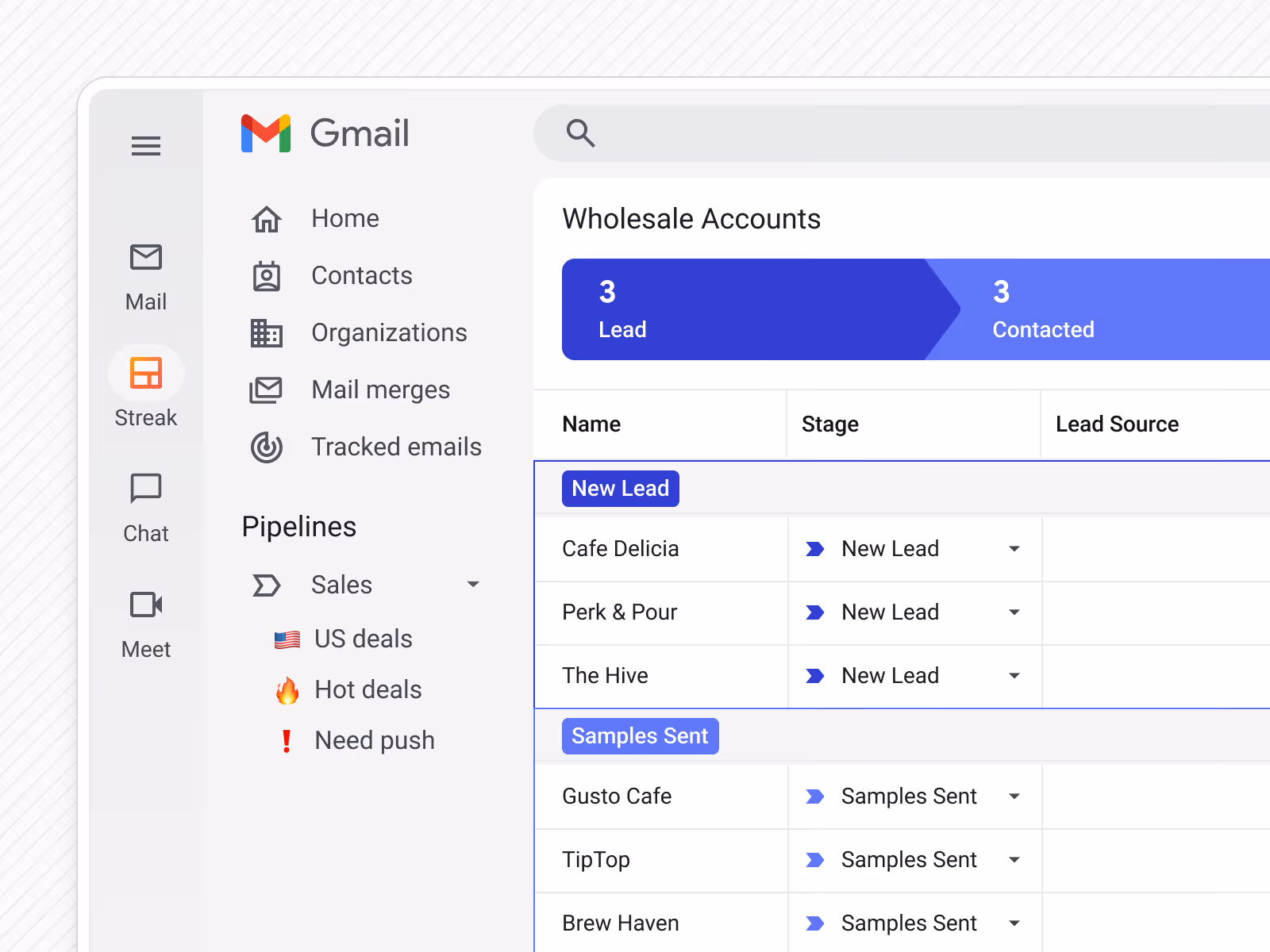Open the stage dropdown for TipTop
The height and width of the screenshot is (952, 1270).
[1014, 860]
